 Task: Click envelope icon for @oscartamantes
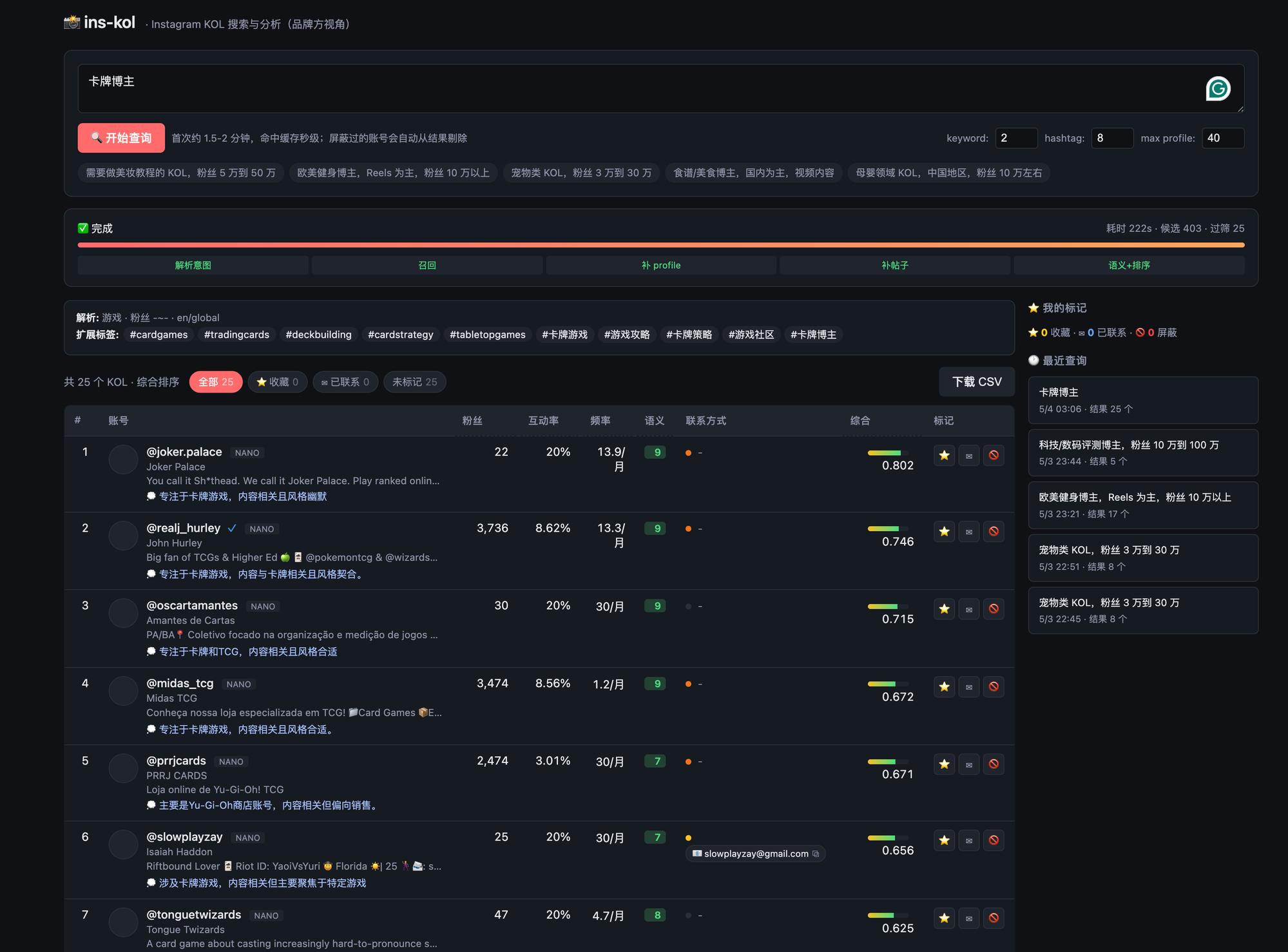coord(969,608)
